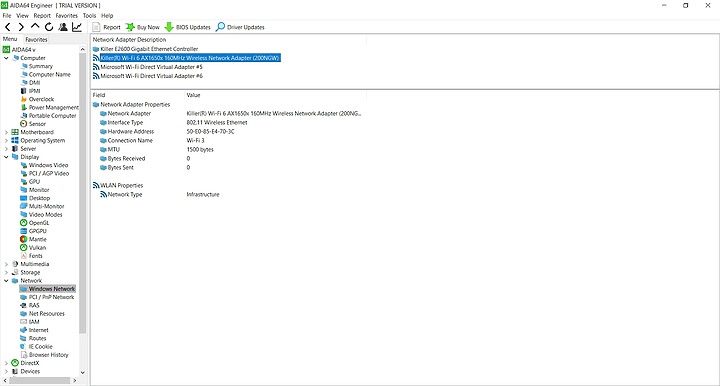Switch to the Favorites tab

[36, 39]
